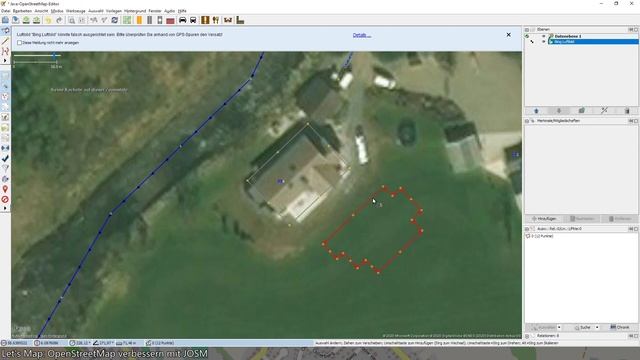Viewport: 640px width, 360px height.
Task: Click the upload data icon
Action: tap(36, 20)
